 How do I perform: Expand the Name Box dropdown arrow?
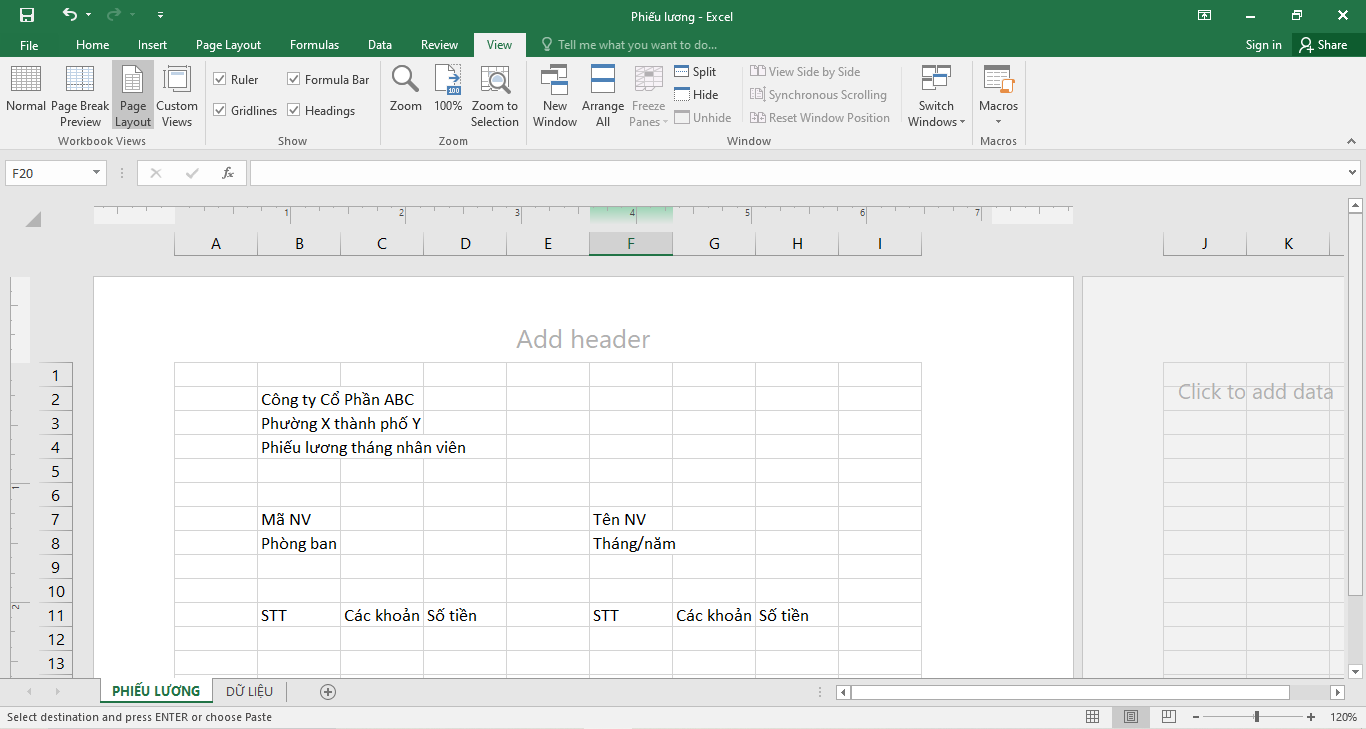tap(97, 173)
